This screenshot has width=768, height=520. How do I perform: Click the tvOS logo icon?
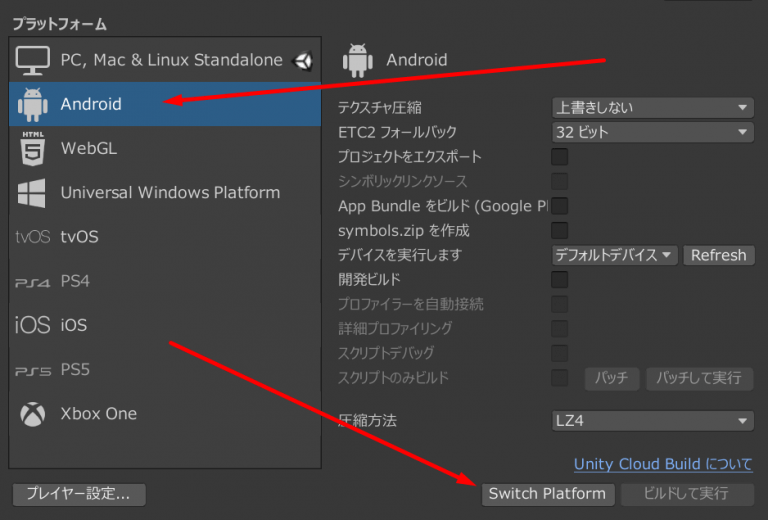(x=33, y=237)
